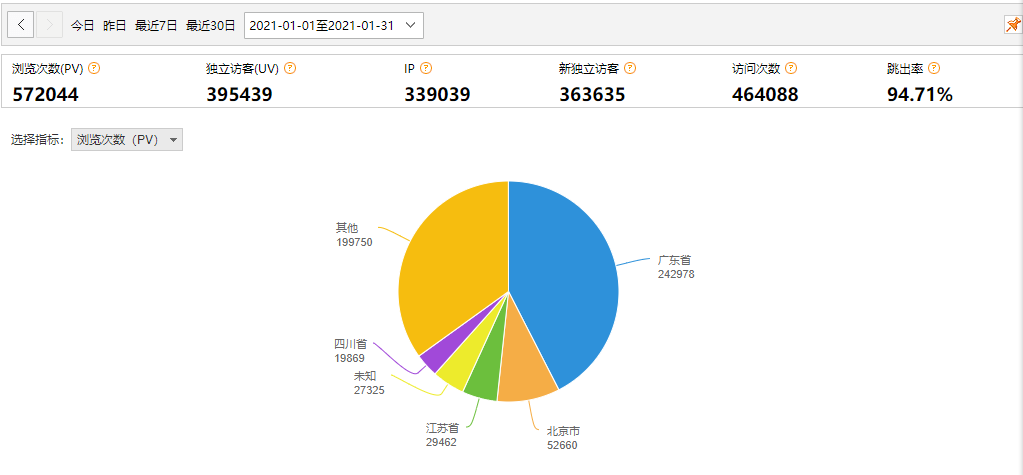The width and height of the screenshot is (1023, 475).
Task: Open help icon beside 浏览次数(PV)
Action: [95, 68]
